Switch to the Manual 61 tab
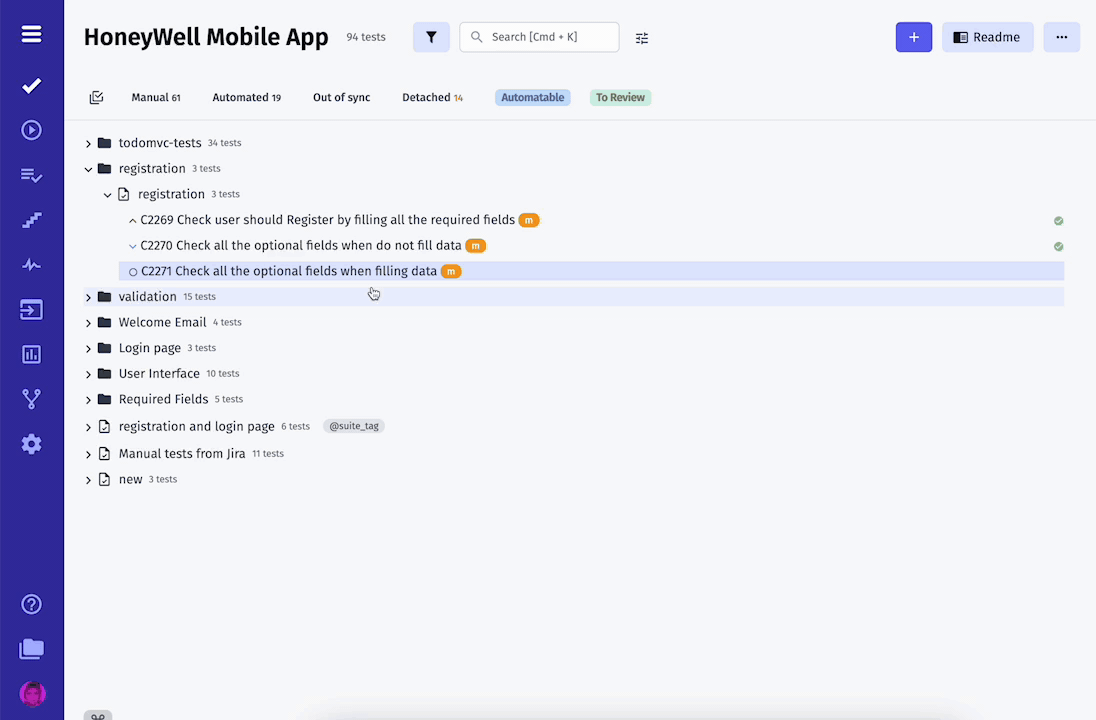 click(156, 98)
